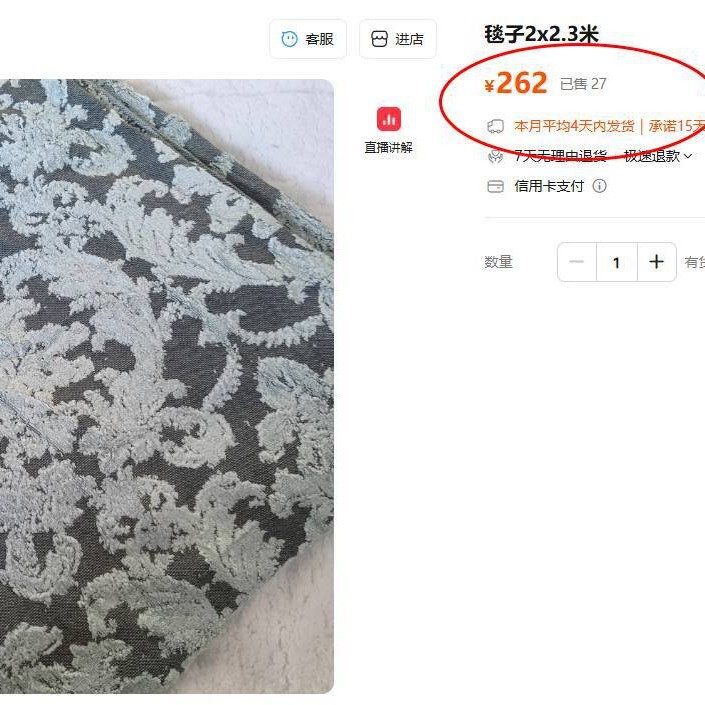Show info for 信用卡支付
This screenshot has width=705, height=705.
599,186
